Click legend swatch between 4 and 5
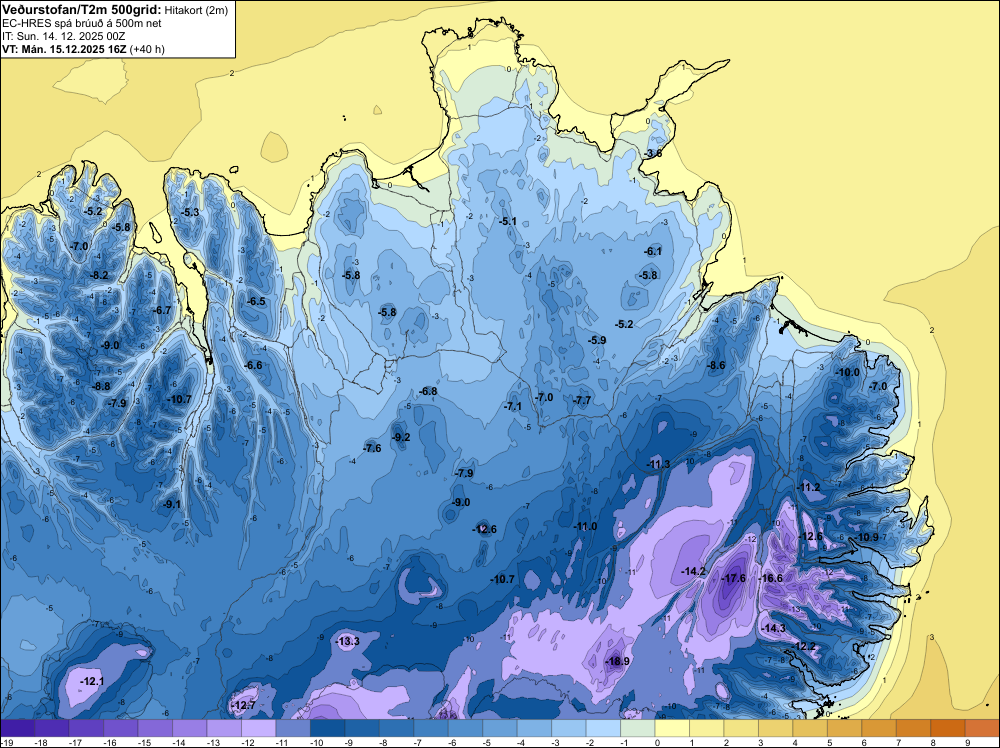Viewport: 1000px width, 748px height. tap(810, 728)
